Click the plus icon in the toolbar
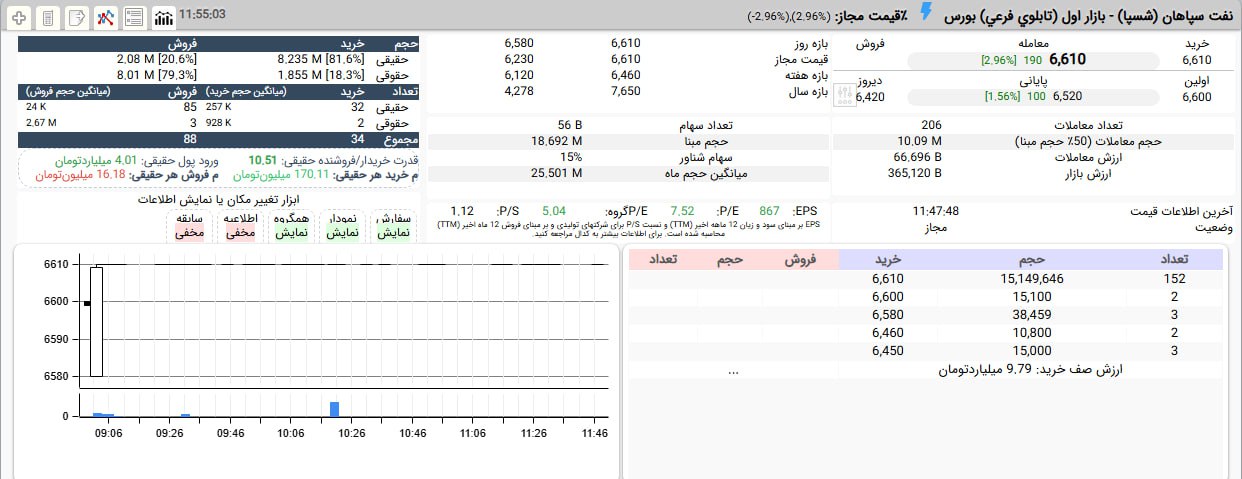The width and height of the screenshot is (1242, 479). [18, 17]
